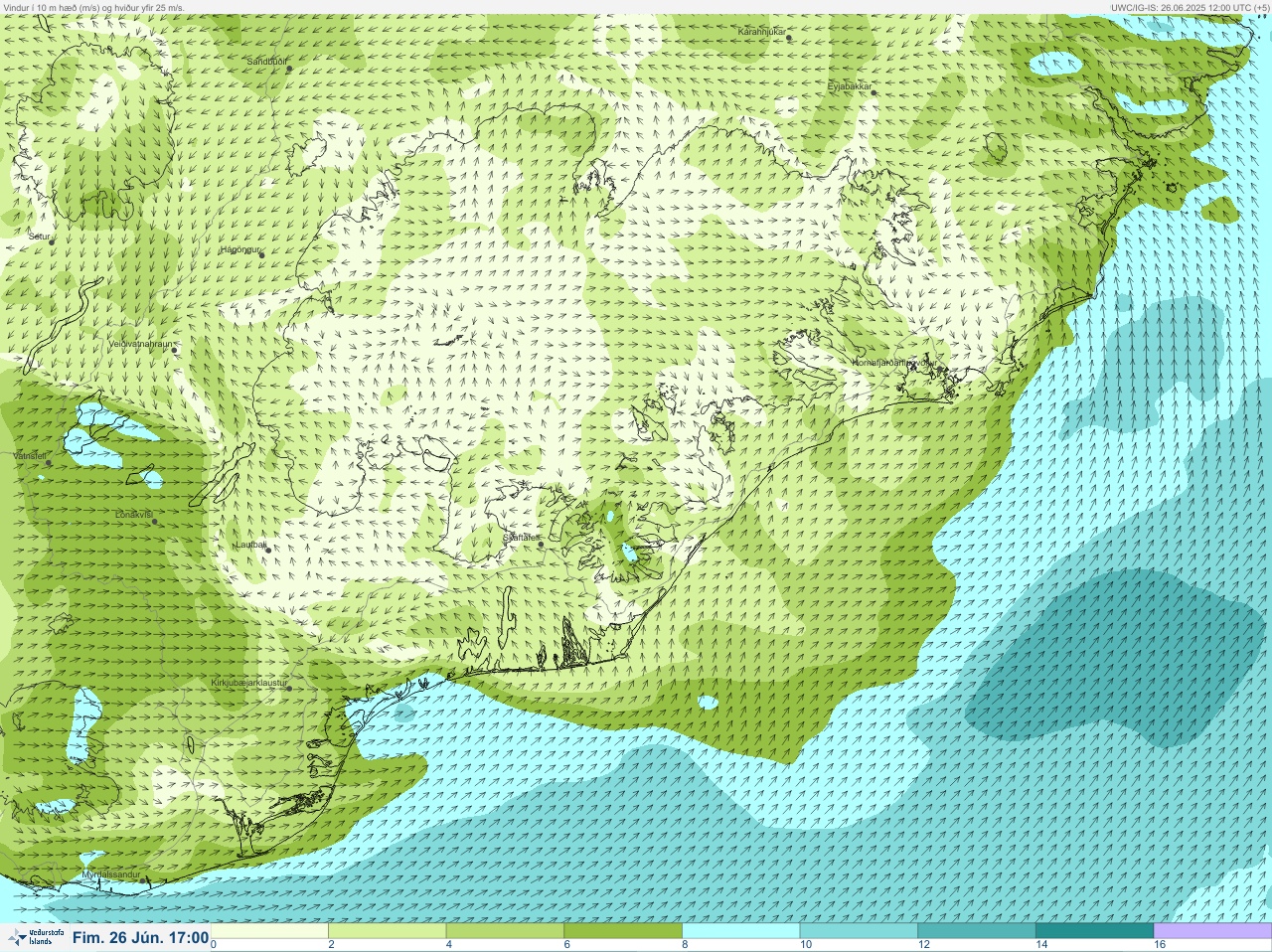Click the Kárahnjúkar station label

(x=762, y=33)
